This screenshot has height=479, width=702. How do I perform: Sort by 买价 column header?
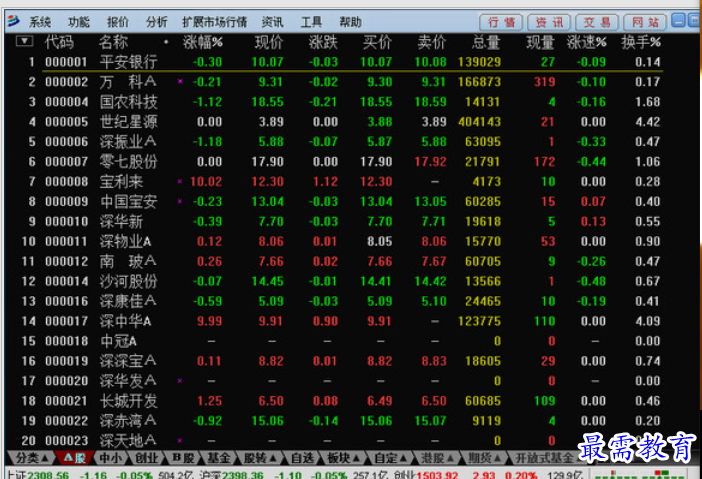[x=377, y=42]
